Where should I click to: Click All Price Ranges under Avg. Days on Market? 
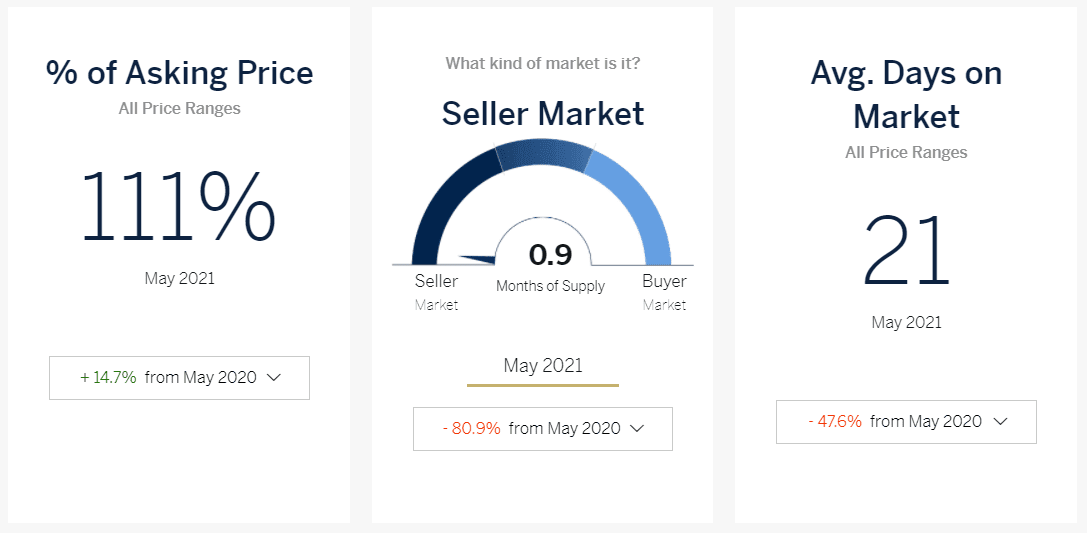click(906, 153)
